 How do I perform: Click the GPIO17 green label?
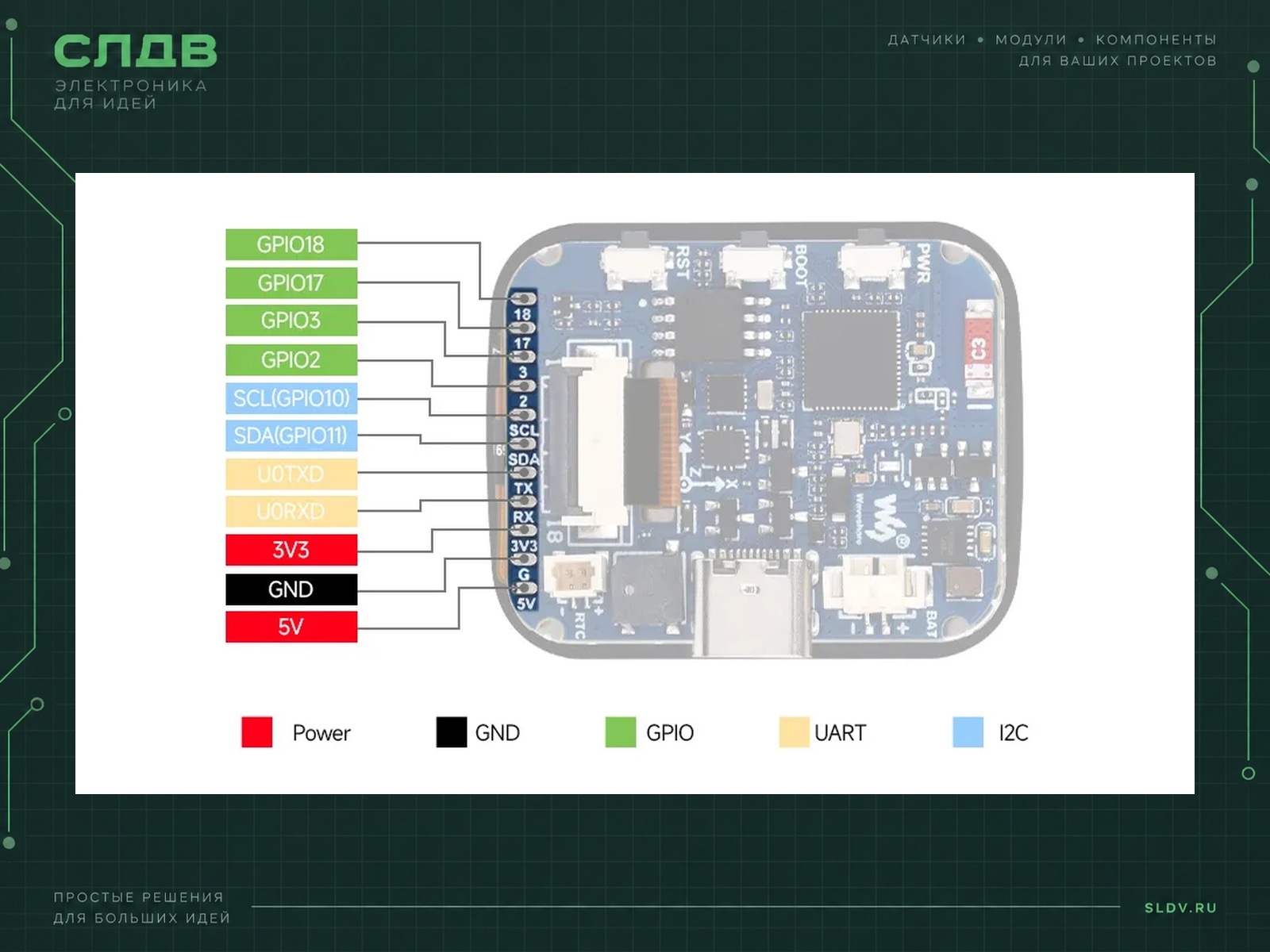pyautogui.click(x=291, y=282)
